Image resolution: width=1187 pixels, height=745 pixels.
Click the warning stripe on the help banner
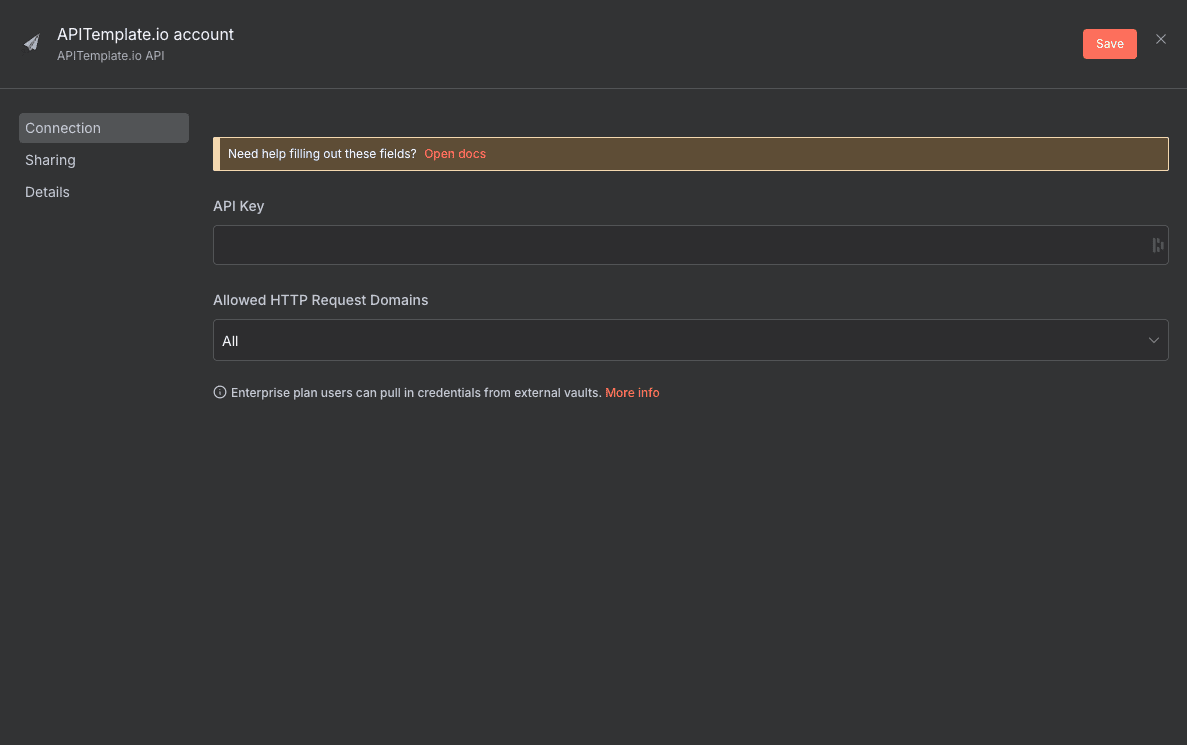215,153
